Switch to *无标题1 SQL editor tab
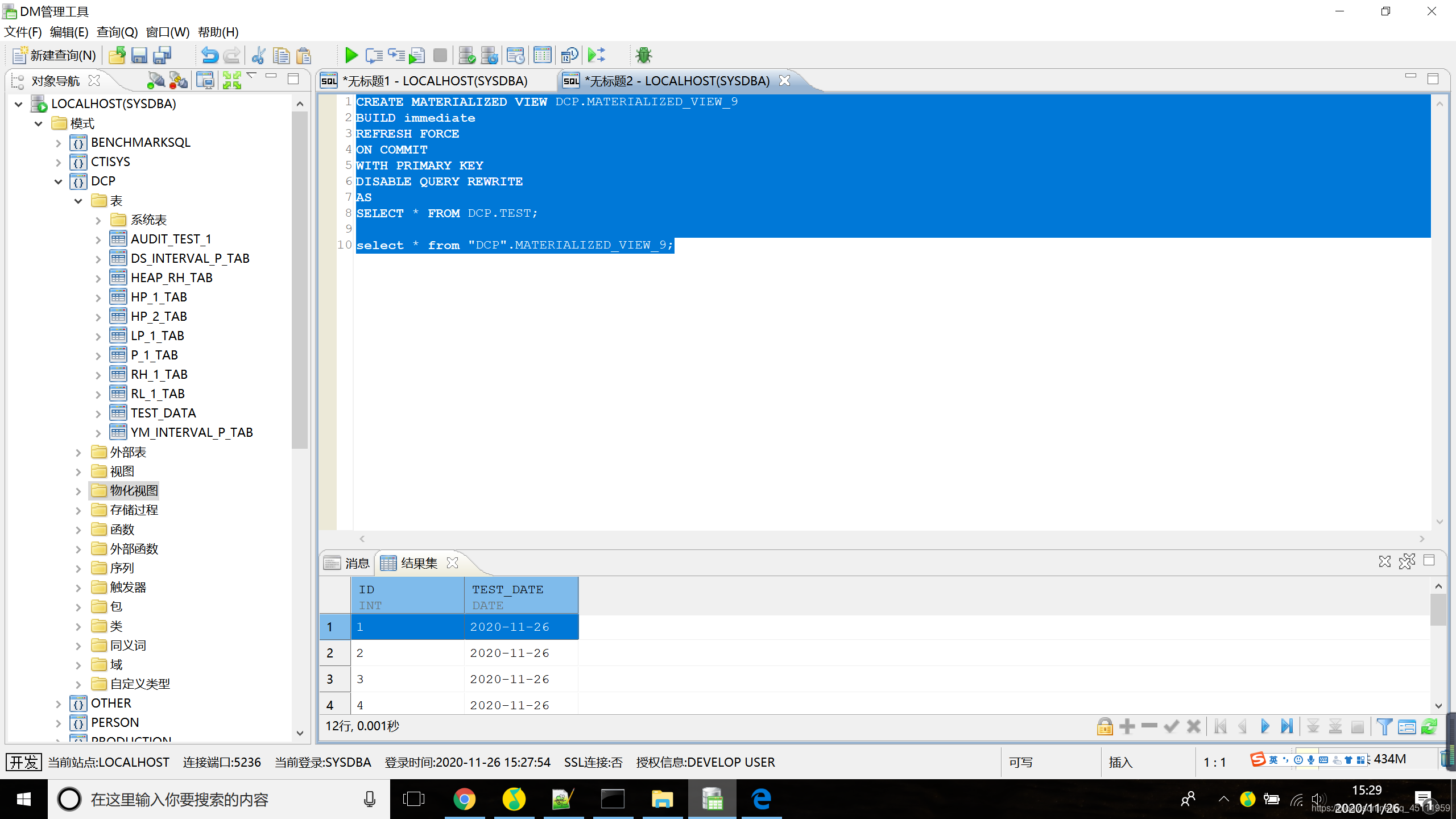Viewport: 1456px width, 819px height. [436, 81]
